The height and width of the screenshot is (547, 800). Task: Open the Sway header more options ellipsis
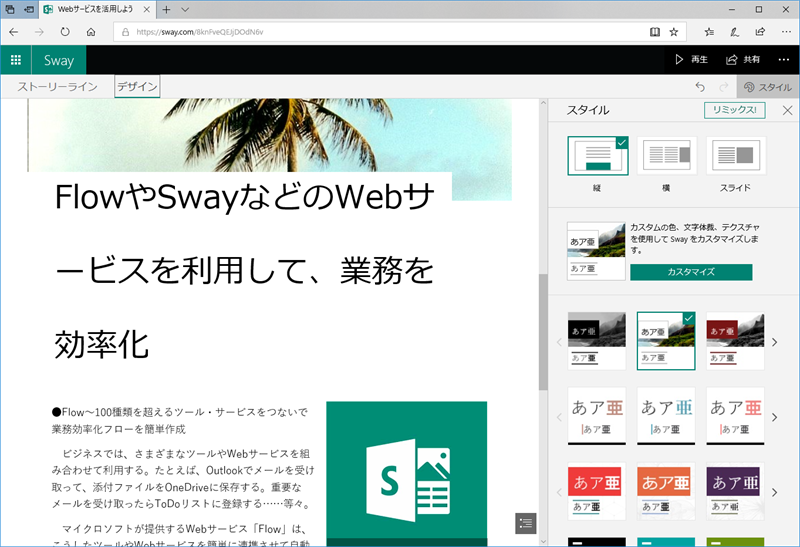coord(784,60)
